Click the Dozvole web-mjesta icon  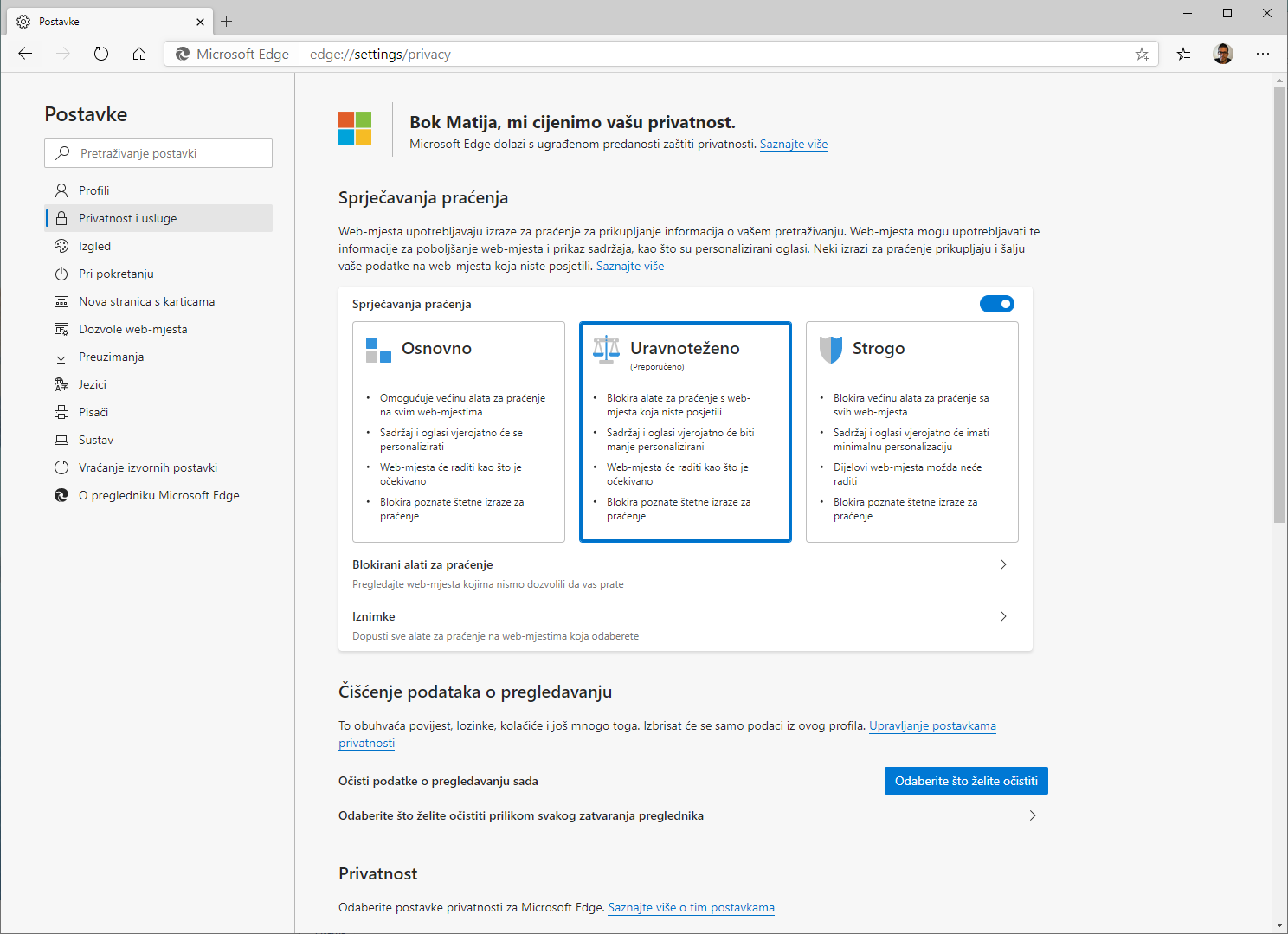(x=61, y=329)
